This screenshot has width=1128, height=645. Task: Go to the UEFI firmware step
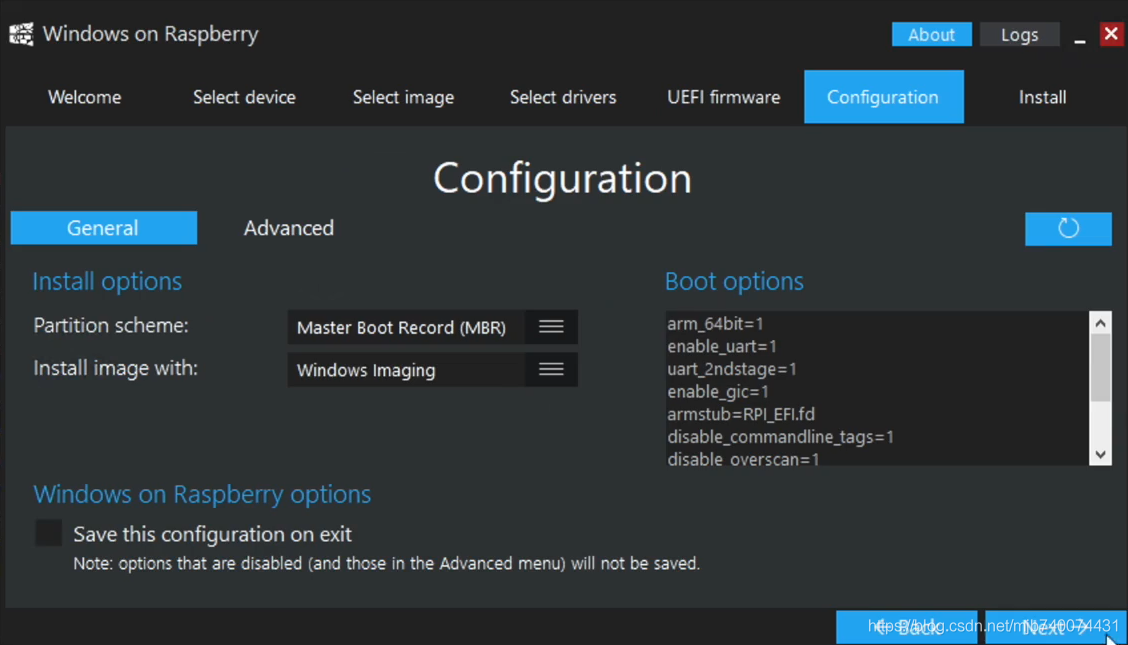(x=723, y=97)
